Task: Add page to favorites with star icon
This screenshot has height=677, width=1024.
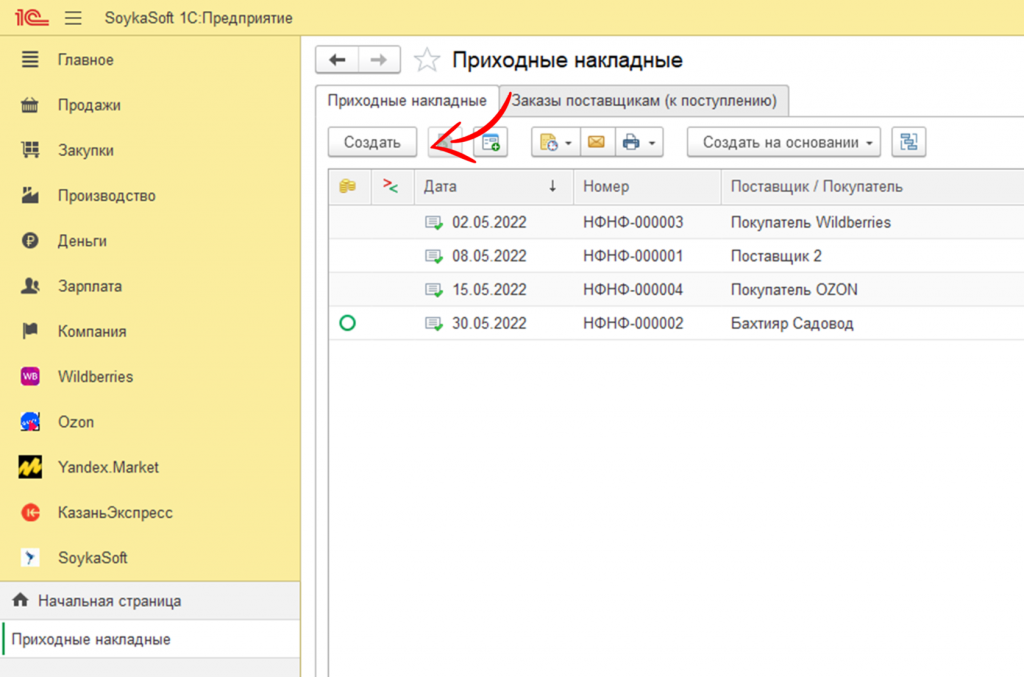Action: pyautogui.click(x=427, y=61)
